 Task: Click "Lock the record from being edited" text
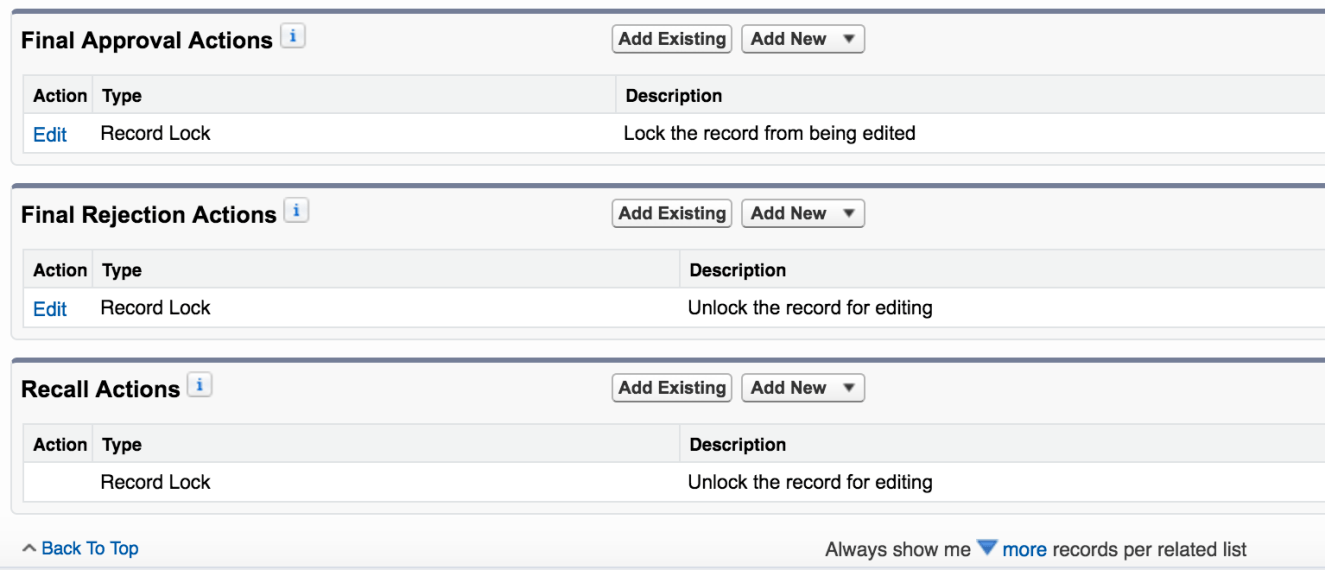click(x=769, y=133)
